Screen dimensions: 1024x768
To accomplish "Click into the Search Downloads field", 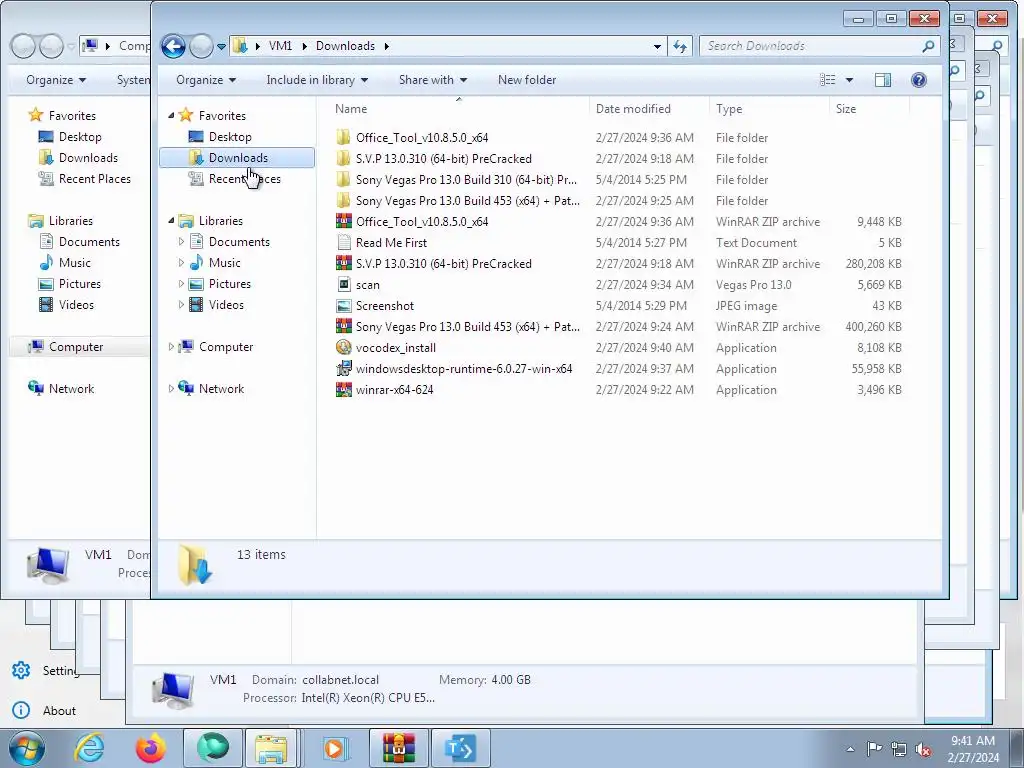I will tap(810, 46).
